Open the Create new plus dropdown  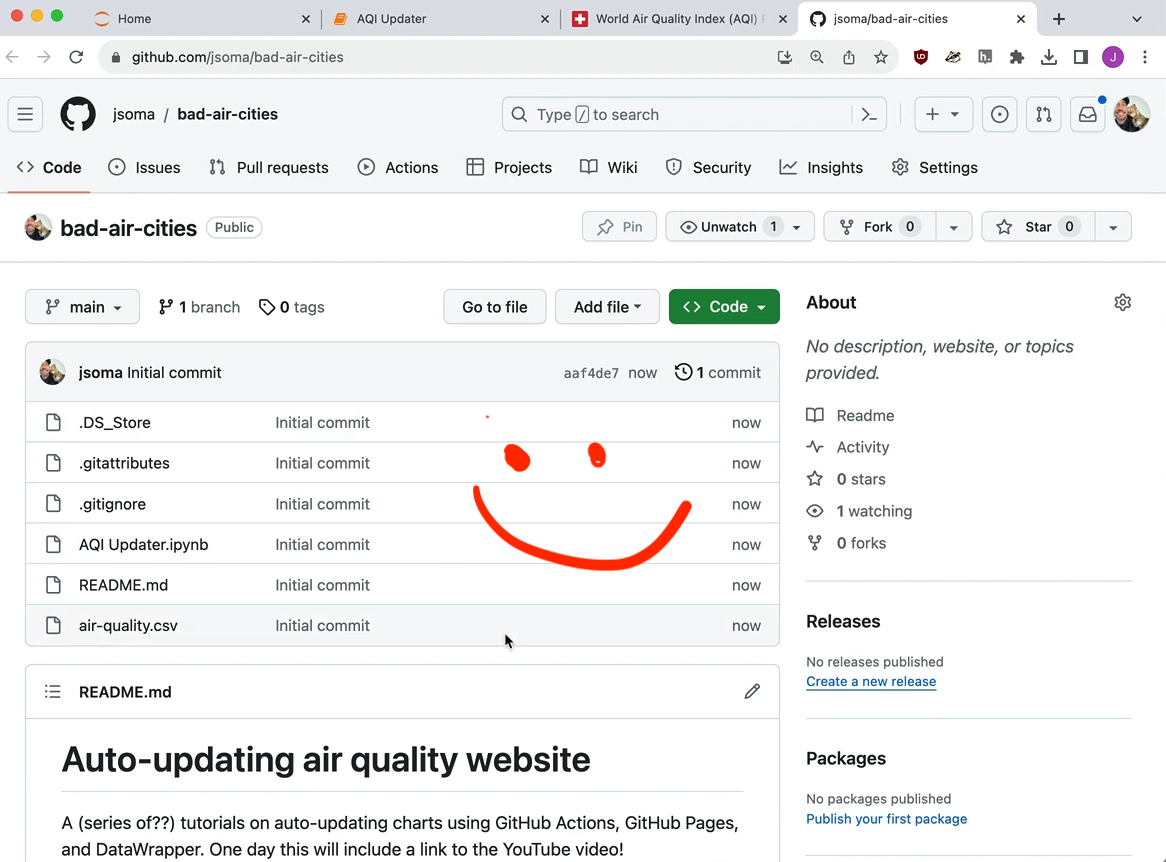pos(943,115)
